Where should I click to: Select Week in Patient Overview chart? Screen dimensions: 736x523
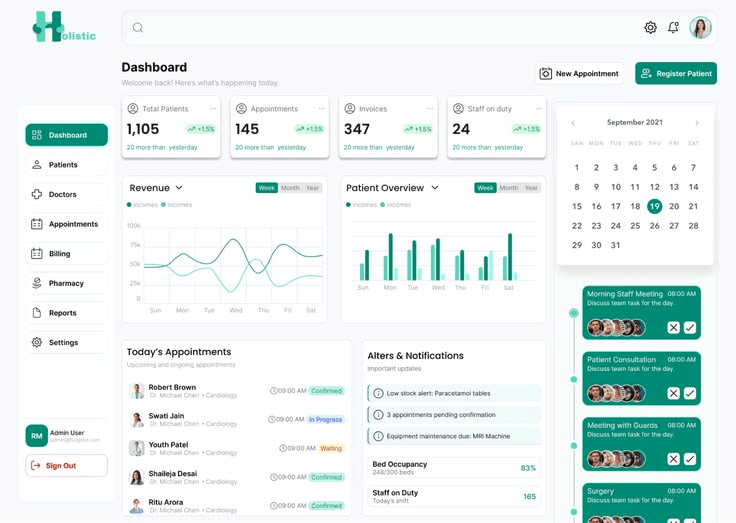point(485,188)
